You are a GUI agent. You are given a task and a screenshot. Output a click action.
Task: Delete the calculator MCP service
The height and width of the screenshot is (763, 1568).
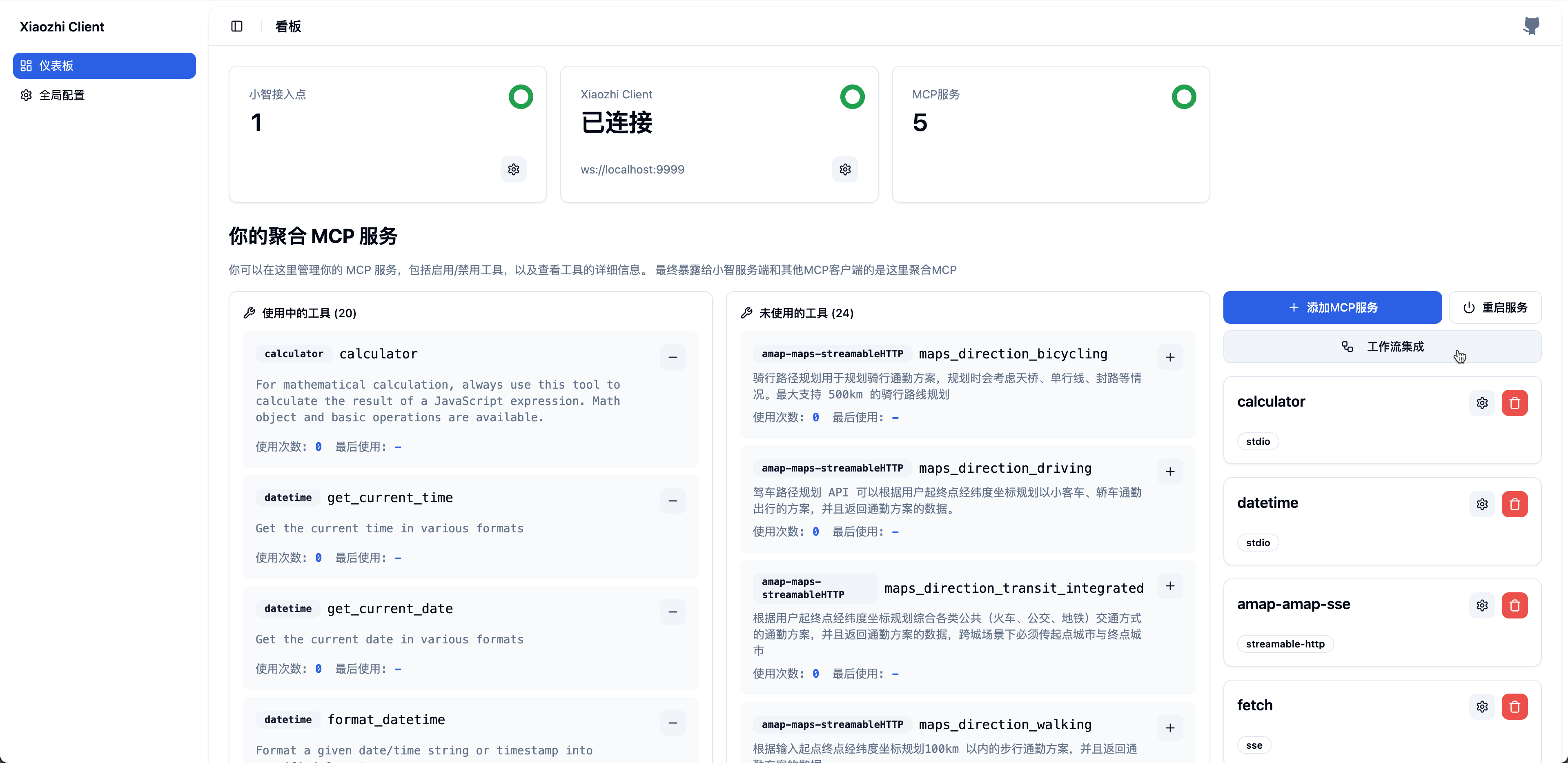pos(1514,403)
